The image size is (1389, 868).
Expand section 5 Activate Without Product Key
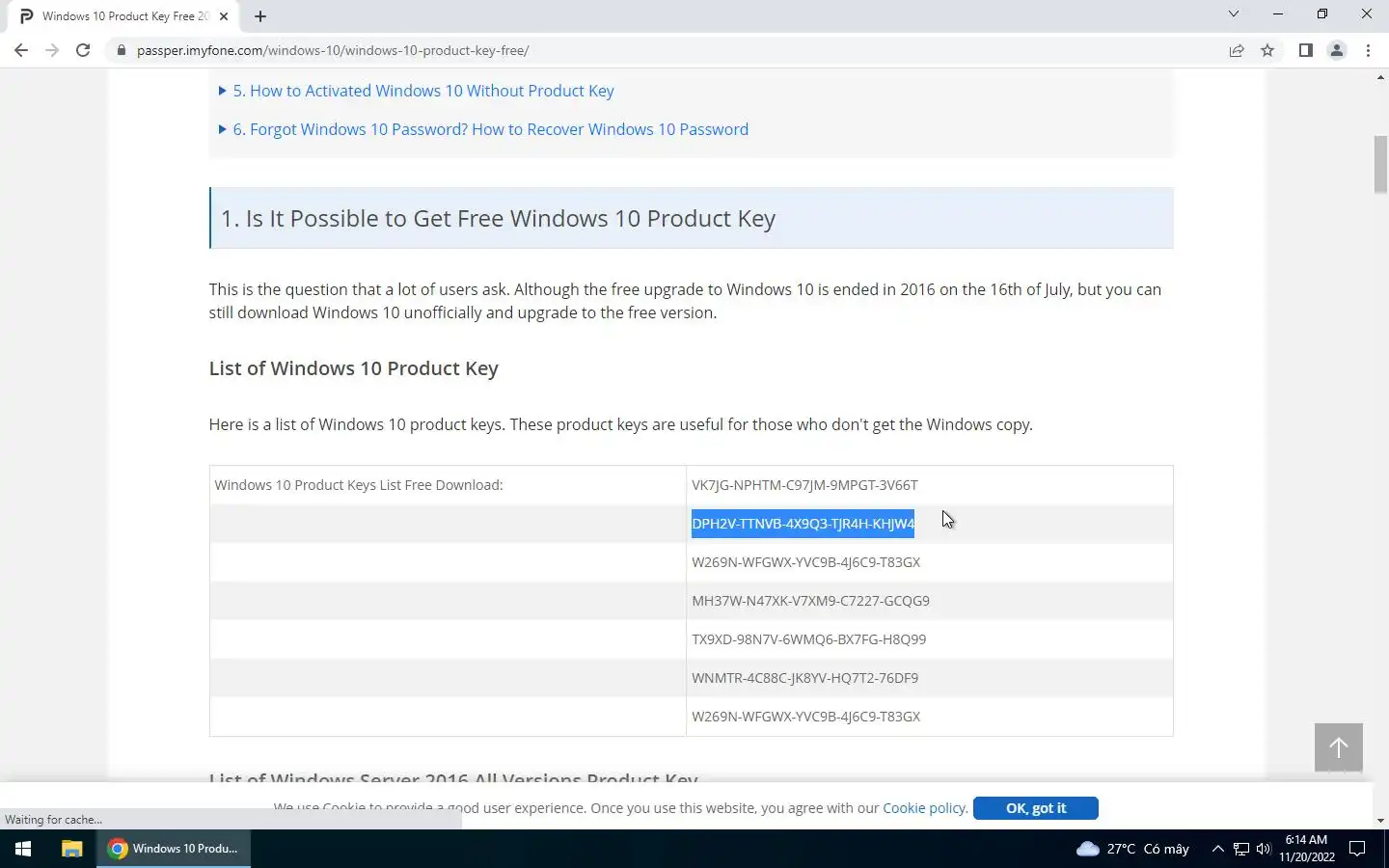pos(422,91)
